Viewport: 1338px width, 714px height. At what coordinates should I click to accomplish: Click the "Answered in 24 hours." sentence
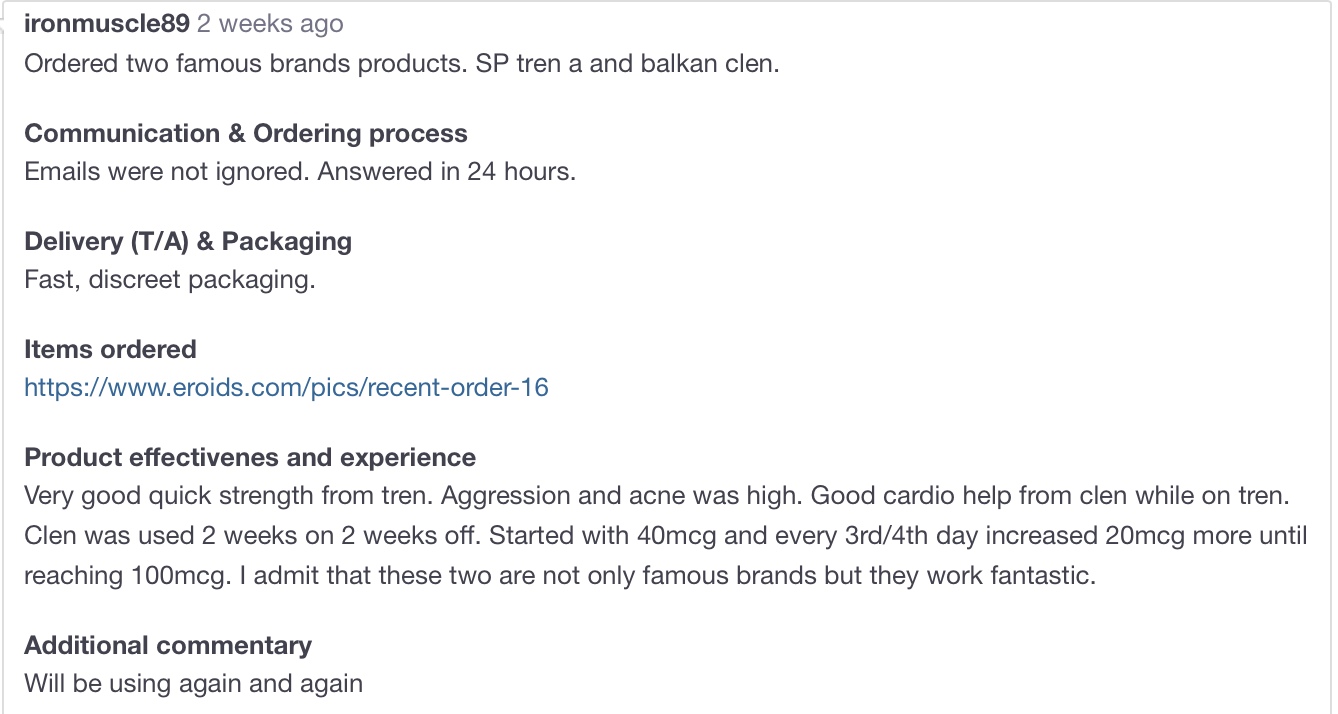tap(447, 171)
